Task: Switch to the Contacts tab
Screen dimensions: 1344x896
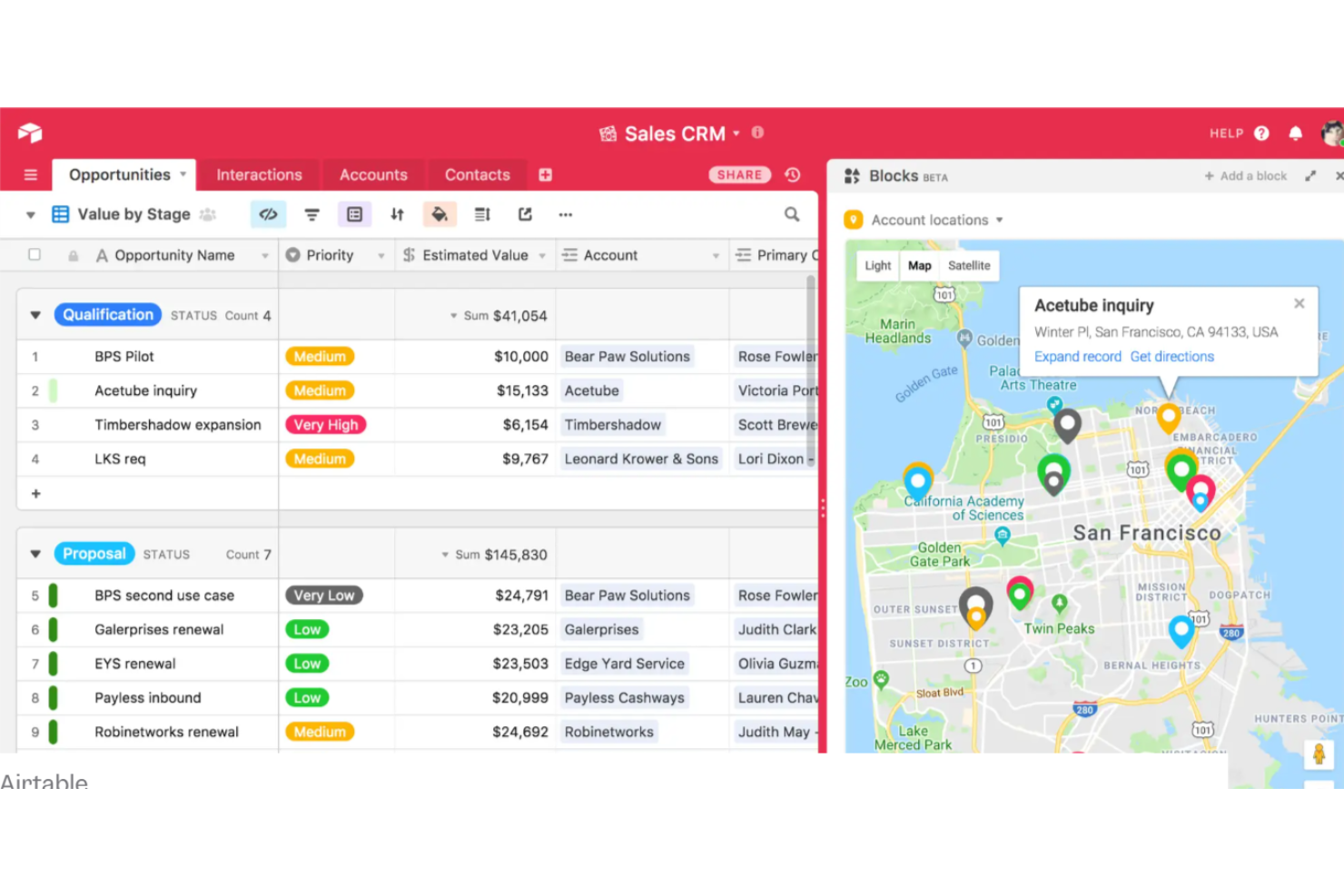Action: [478, 175]
